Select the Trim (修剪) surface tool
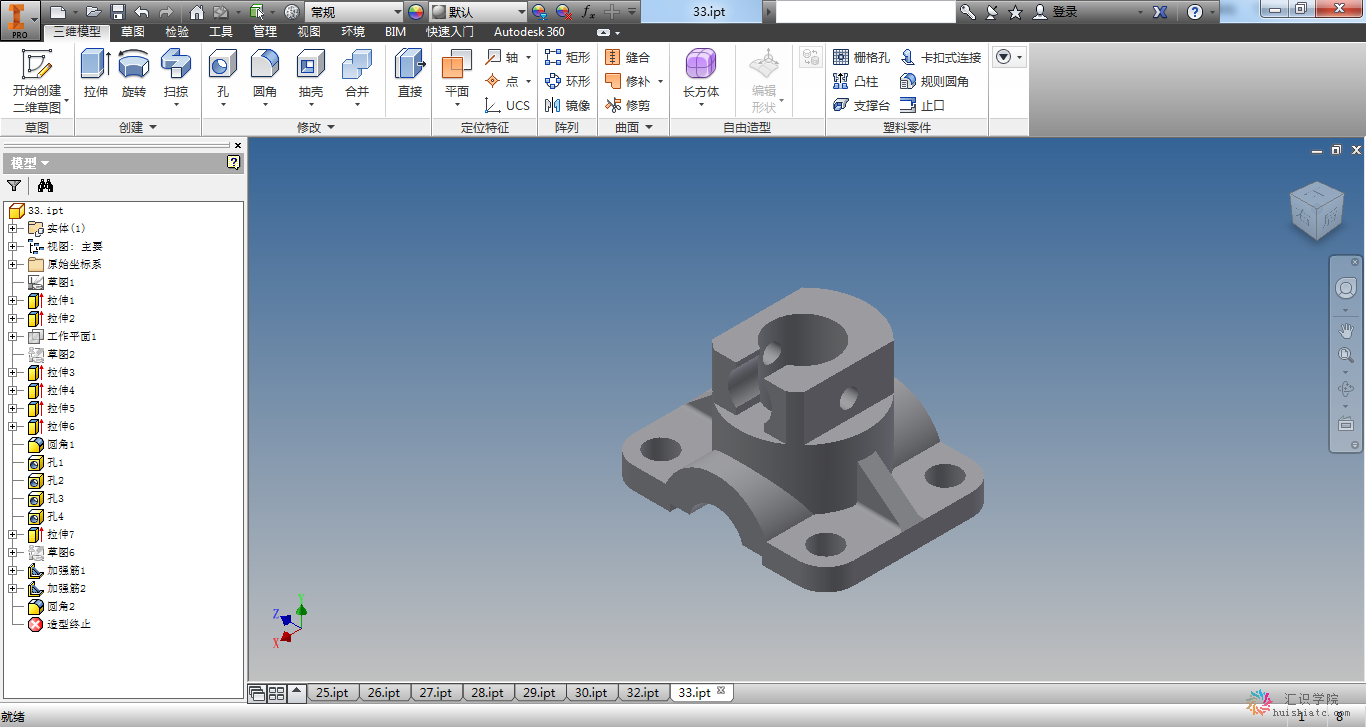This screenshot has height=727, width=1366. 628,105
